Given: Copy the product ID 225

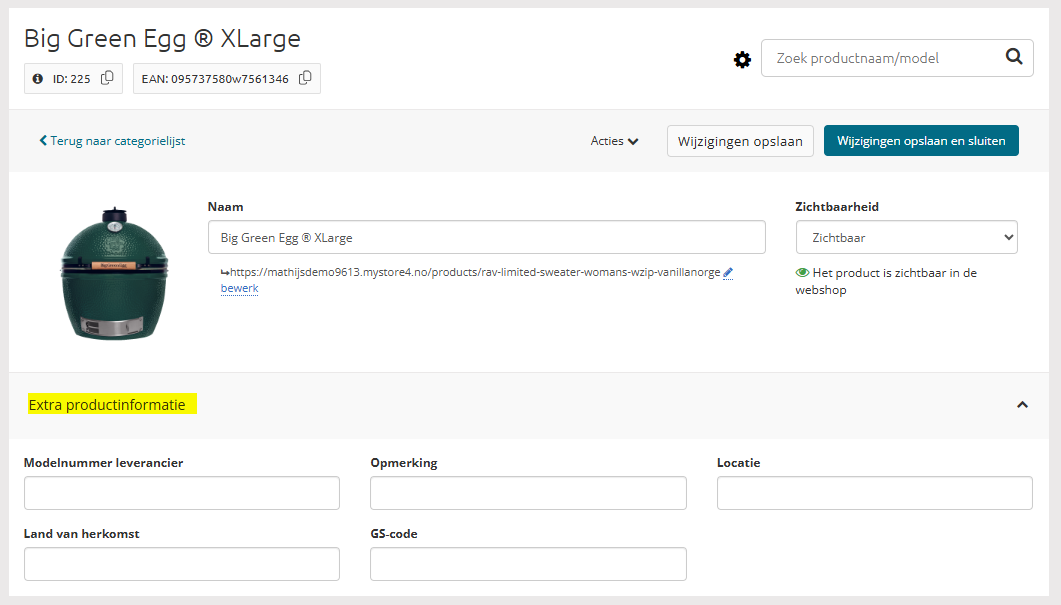Looking at the screenshot, I should point(107,79).
